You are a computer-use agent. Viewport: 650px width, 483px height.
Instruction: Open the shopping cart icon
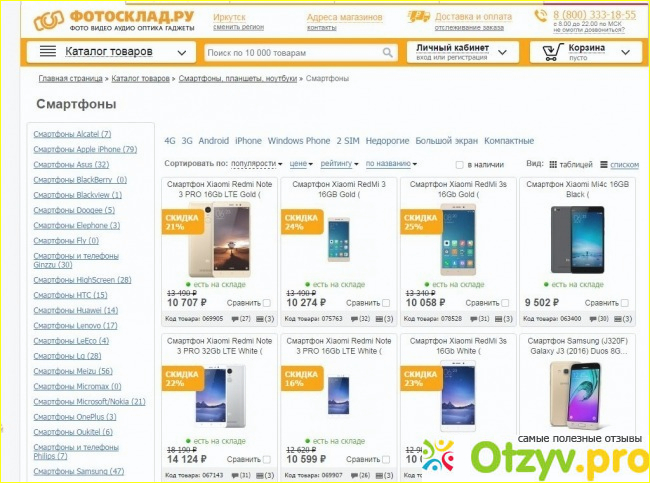point(553,52)
